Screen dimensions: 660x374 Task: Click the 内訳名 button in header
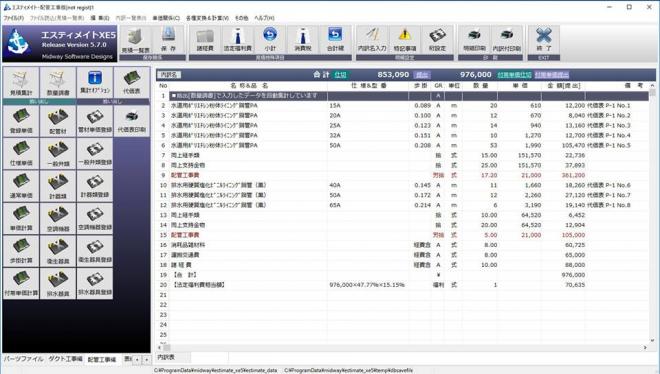[x=169, y=75]
